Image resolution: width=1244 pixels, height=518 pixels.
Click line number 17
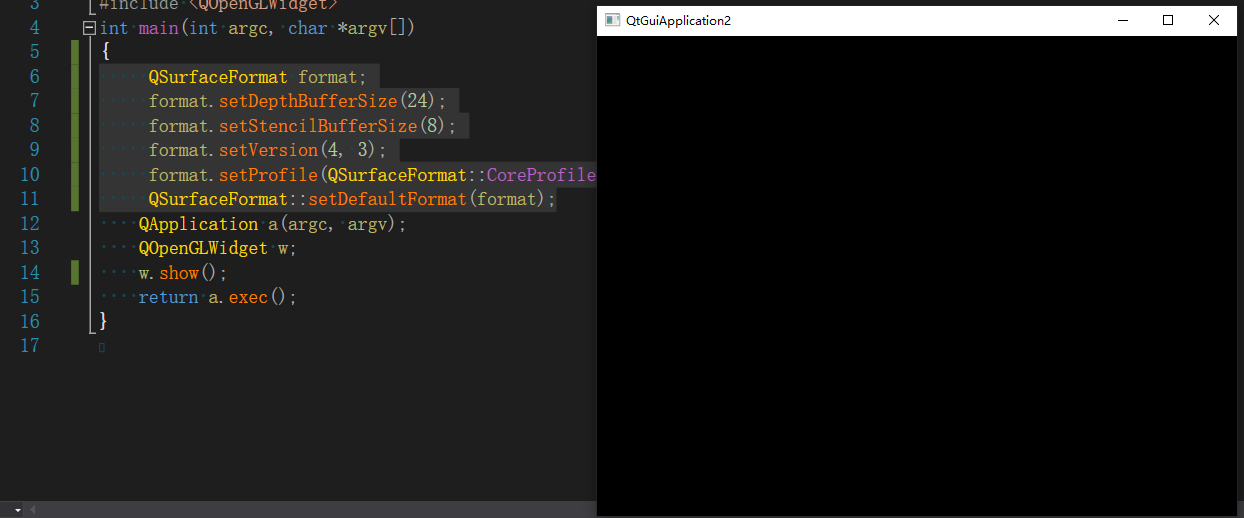tap(30, 346)
